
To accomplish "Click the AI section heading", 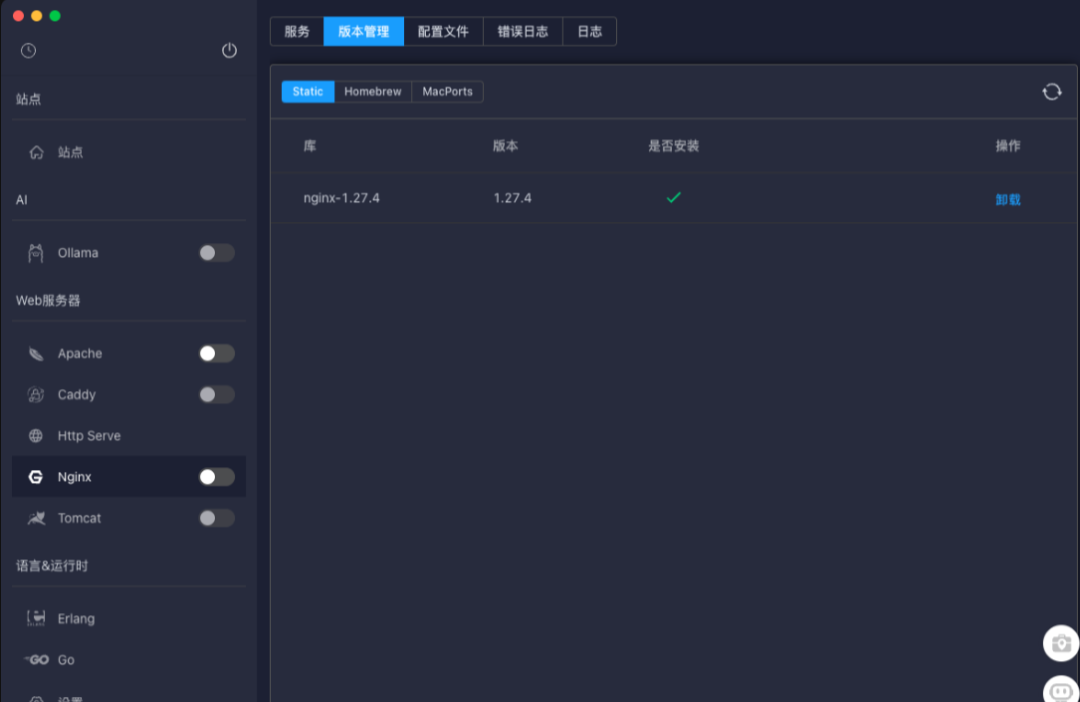I will pos(22,200).
